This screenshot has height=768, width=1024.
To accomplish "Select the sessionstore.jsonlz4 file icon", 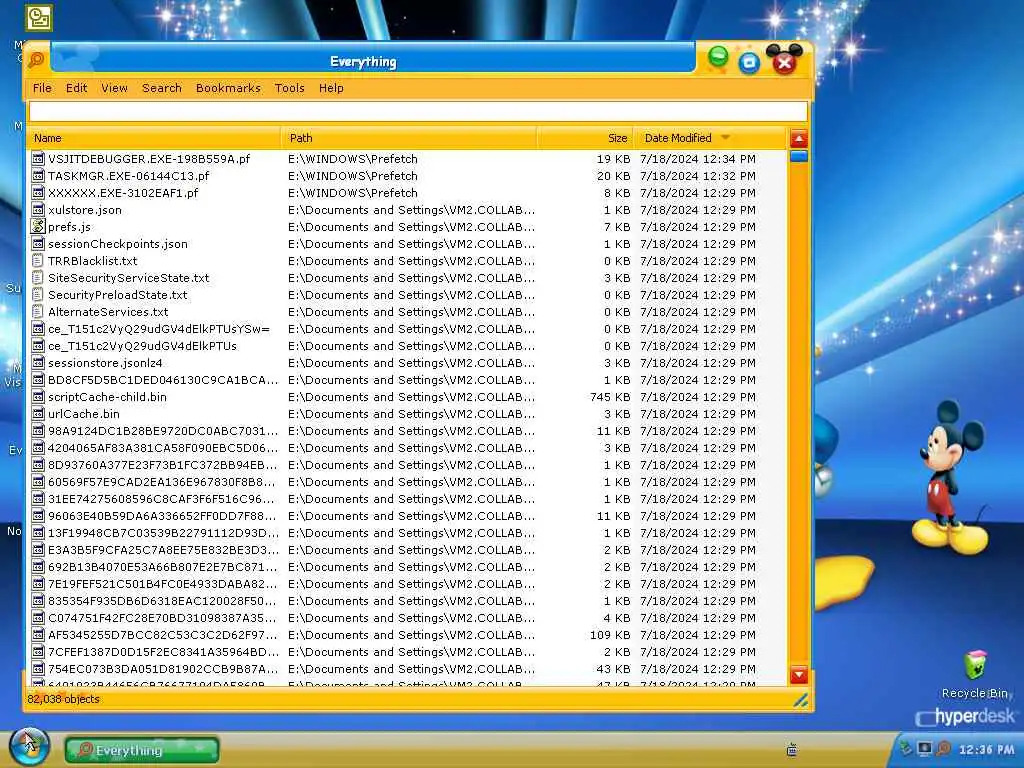I will pos(38,362).
